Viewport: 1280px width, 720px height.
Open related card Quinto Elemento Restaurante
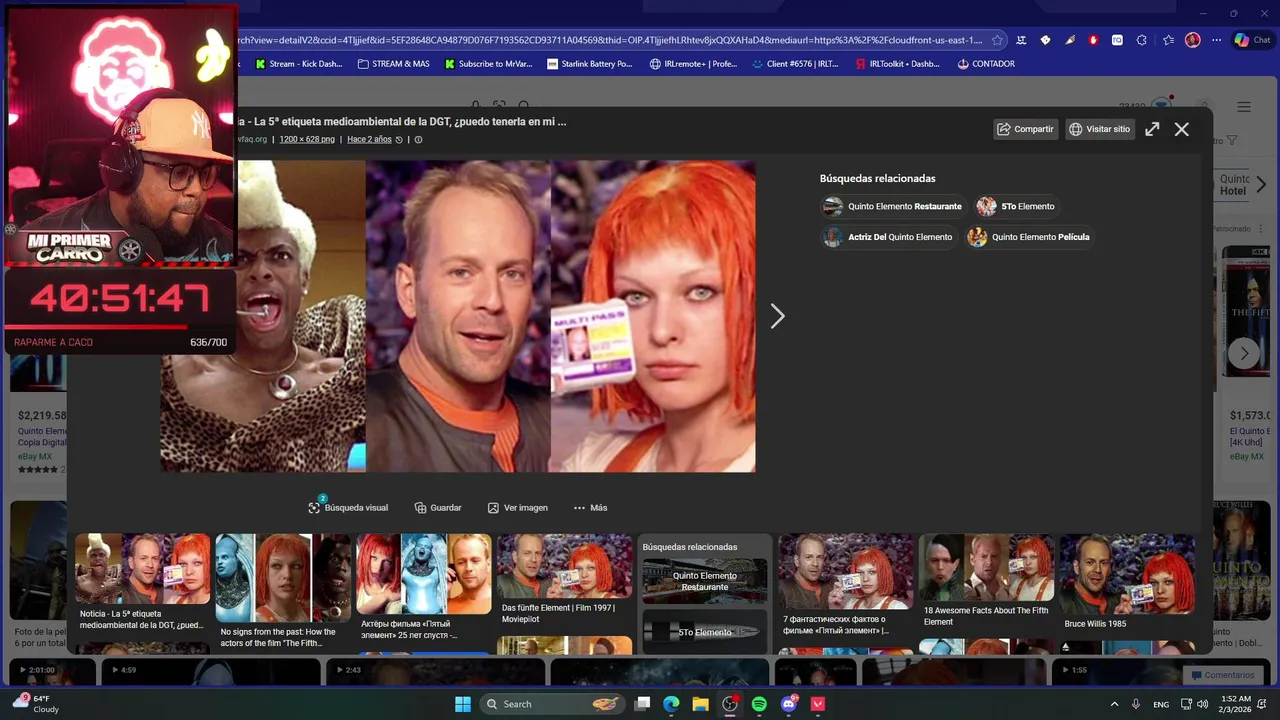click(705, 581)
